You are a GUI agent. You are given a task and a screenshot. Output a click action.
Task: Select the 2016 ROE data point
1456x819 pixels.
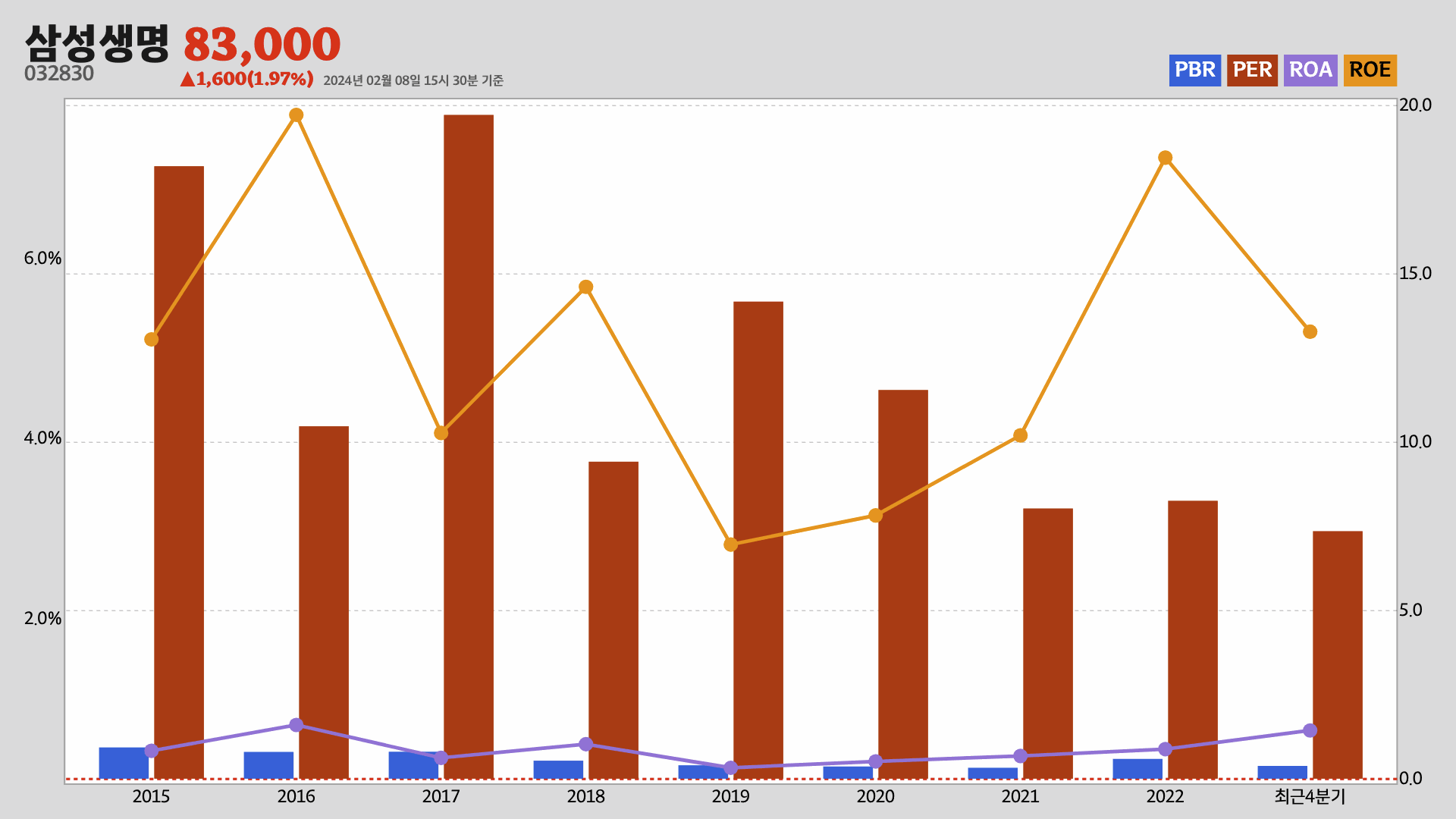(x=297, y=115)
